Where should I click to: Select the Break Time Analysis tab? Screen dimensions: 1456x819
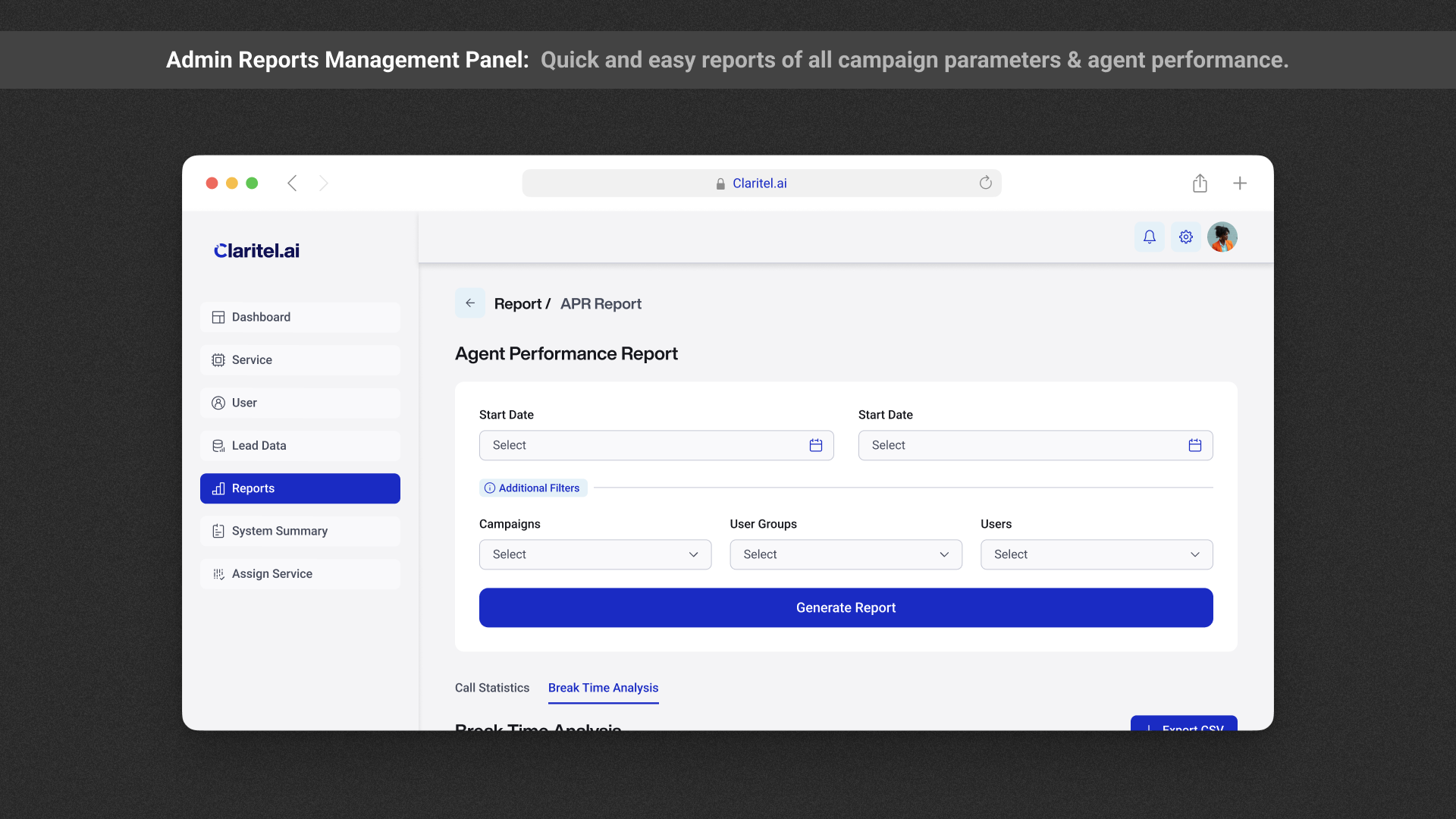tap(603, 688)
